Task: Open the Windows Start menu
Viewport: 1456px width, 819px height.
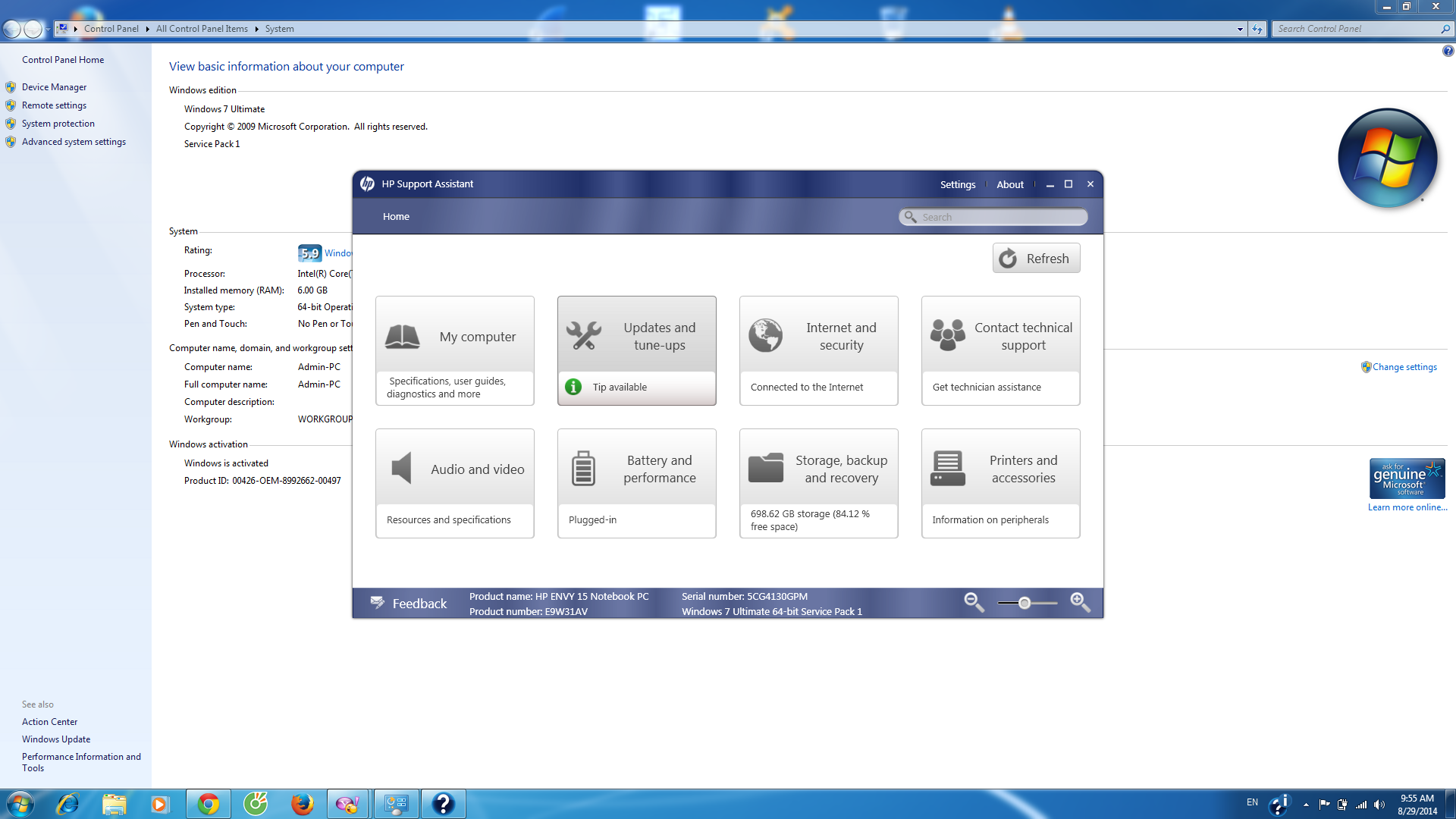Action: tap(20, 804)
